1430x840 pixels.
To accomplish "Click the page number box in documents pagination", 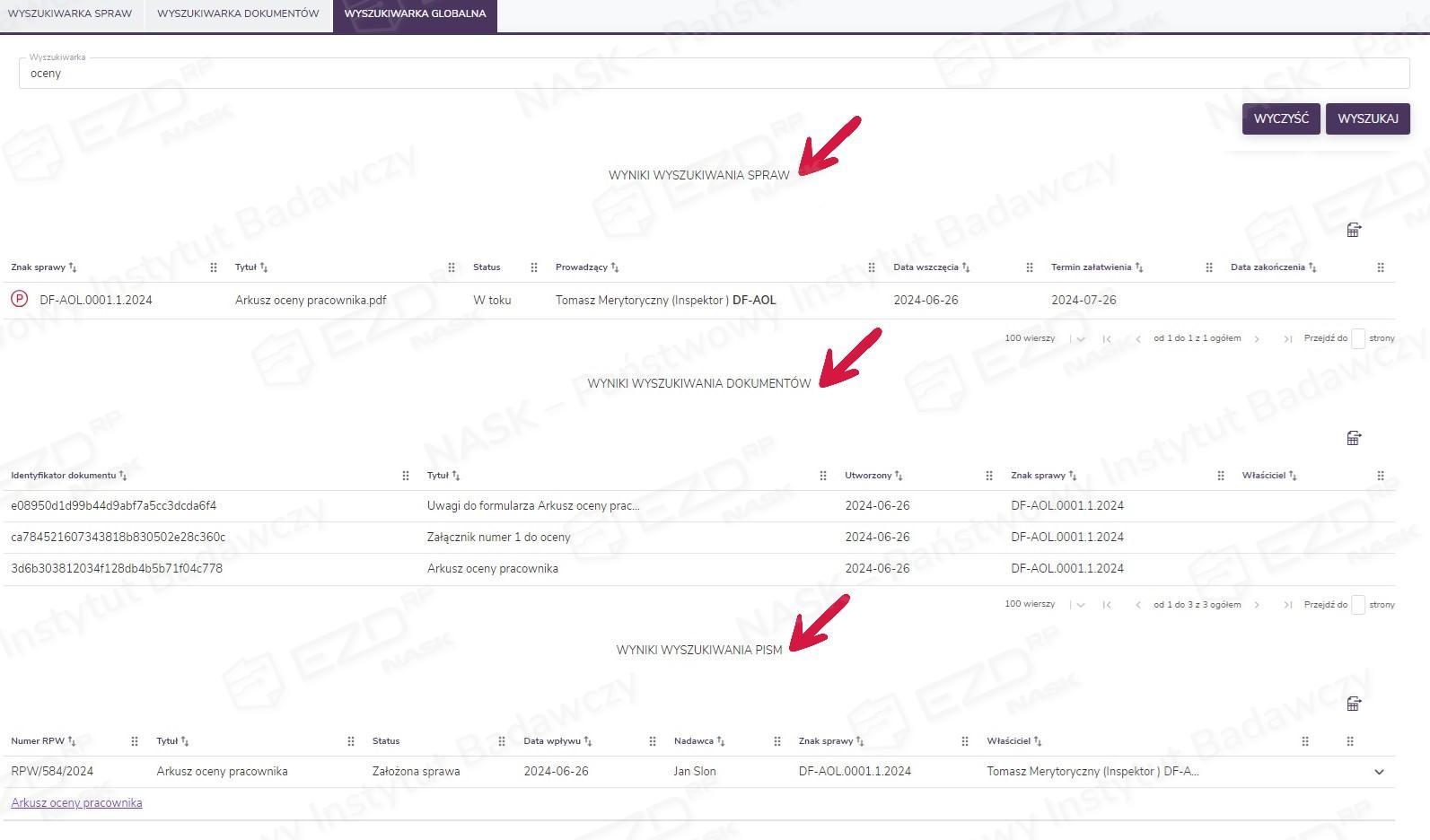I will coord(1358,606).
